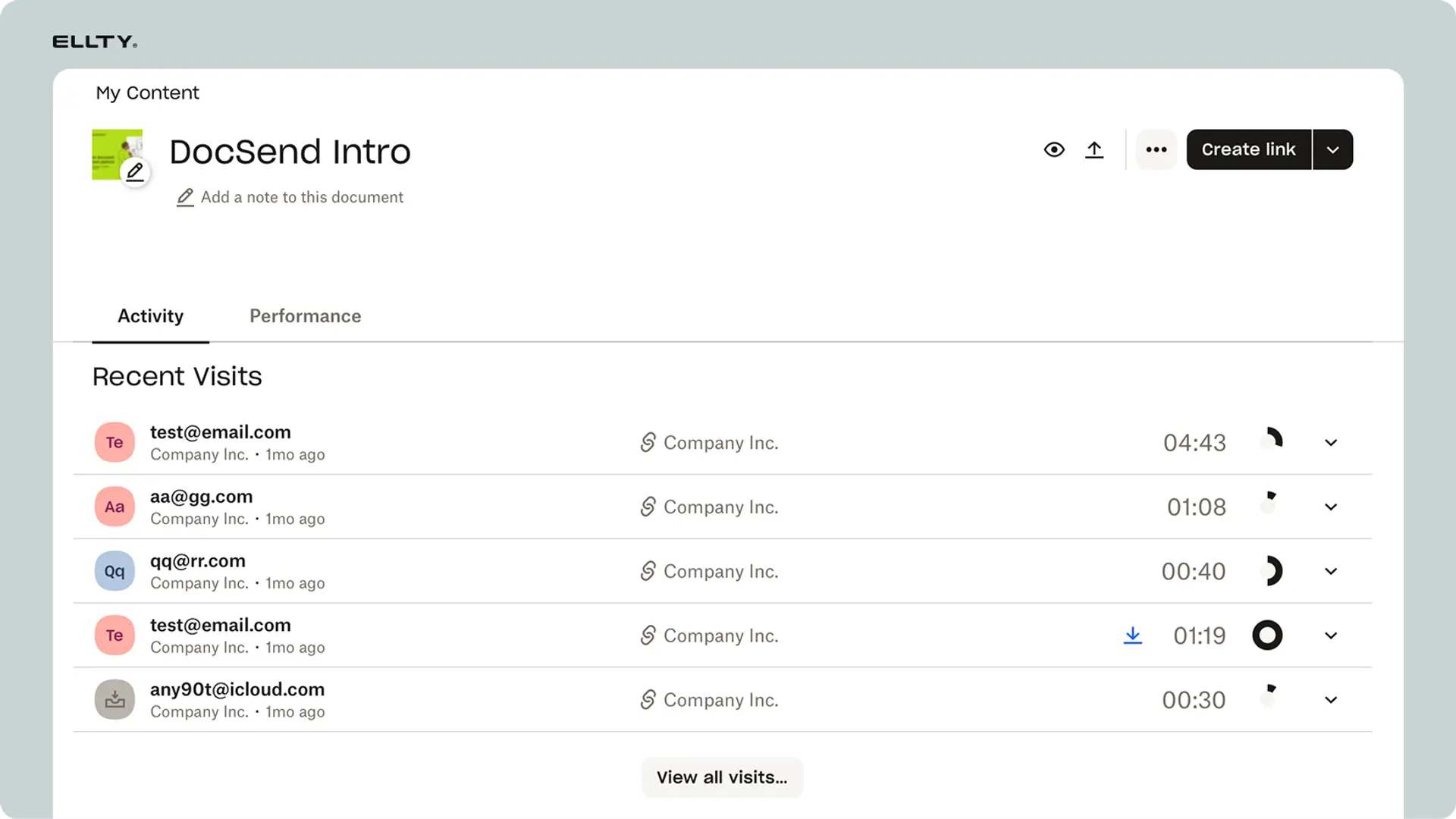Image resolution: width=1456 pixels, height=819 pixels.
Task: Click the 04:43 duration value
Action: point(1194,443)
